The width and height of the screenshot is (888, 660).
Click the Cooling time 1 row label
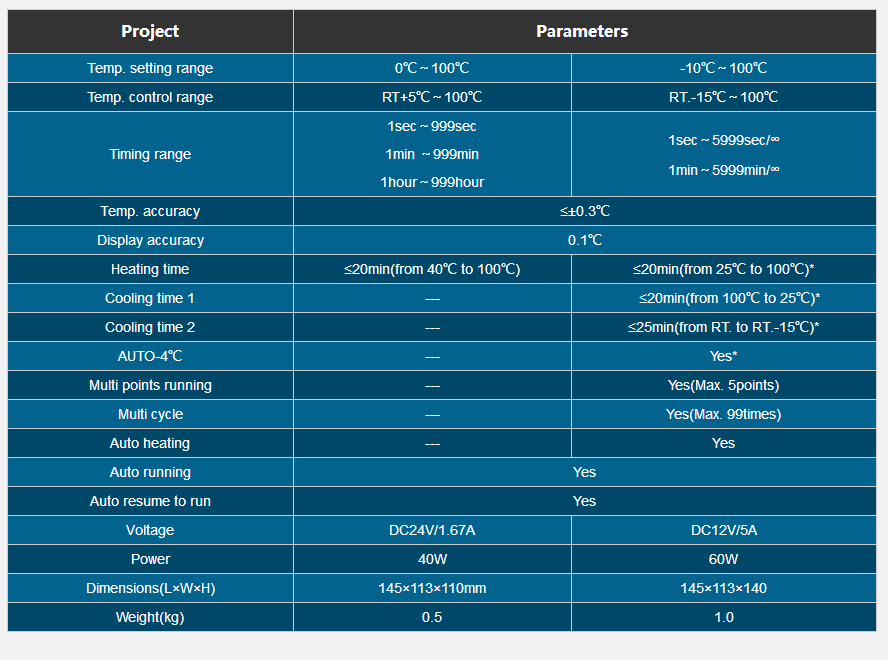pos(150,298)
